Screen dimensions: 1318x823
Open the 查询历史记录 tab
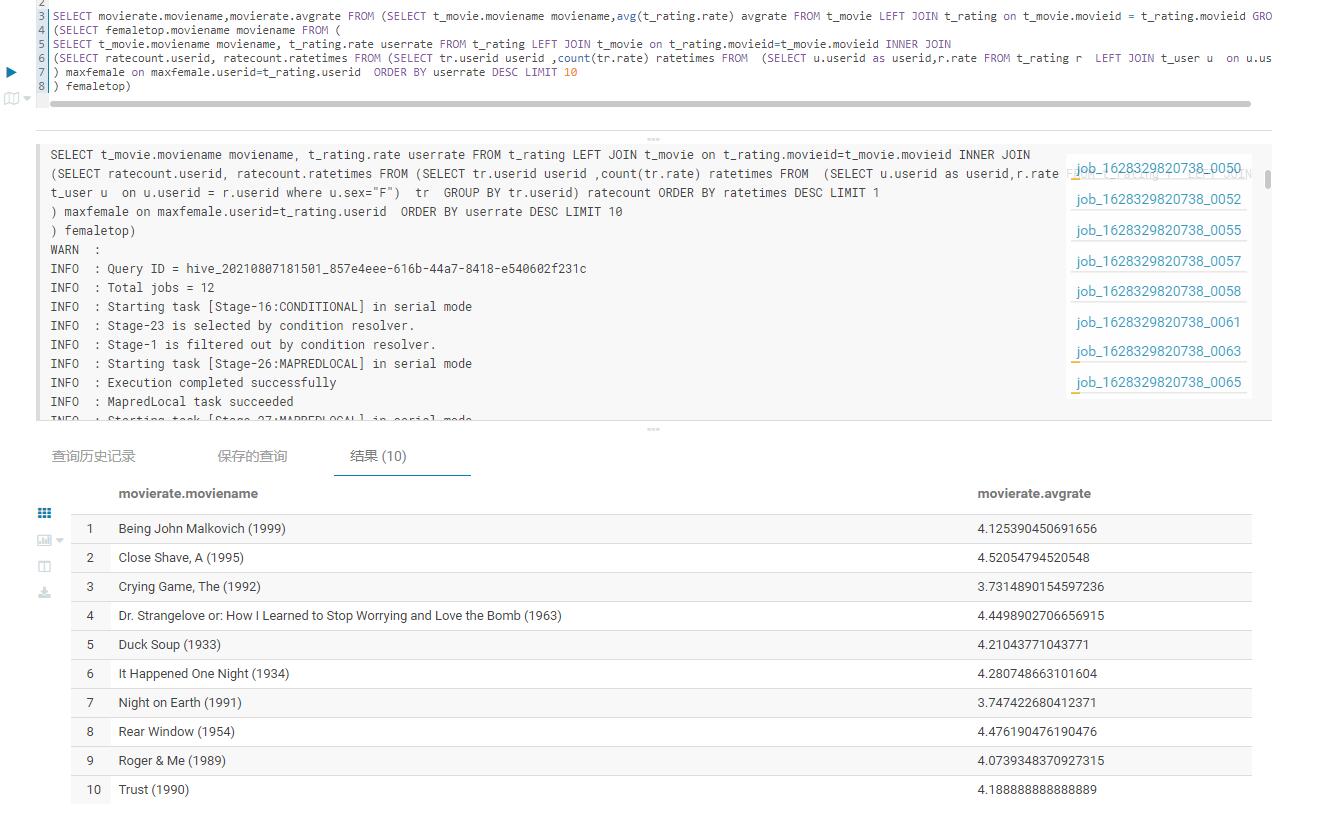(x=93, y=456)
